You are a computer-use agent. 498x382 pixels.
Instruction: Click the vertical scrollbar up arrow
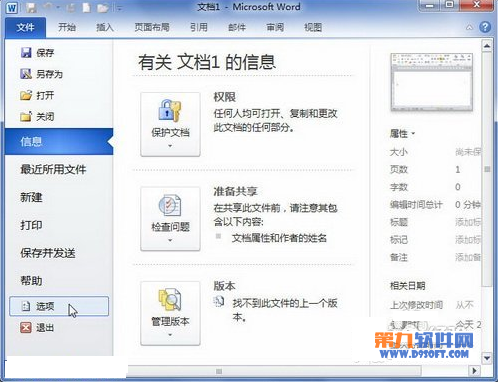[487, 46]
